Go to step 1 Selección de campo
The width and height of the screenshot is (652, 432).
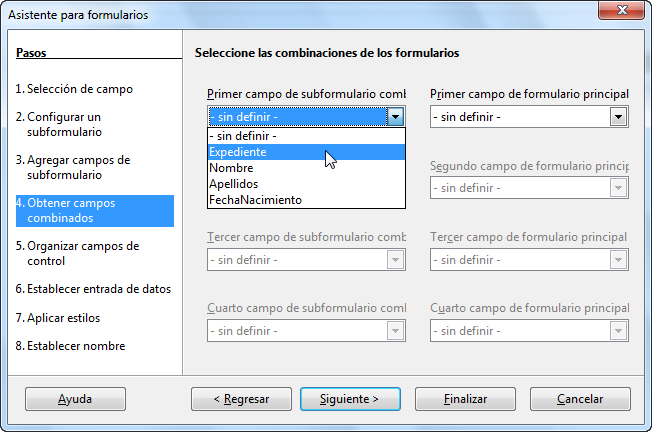coord(74,89)
